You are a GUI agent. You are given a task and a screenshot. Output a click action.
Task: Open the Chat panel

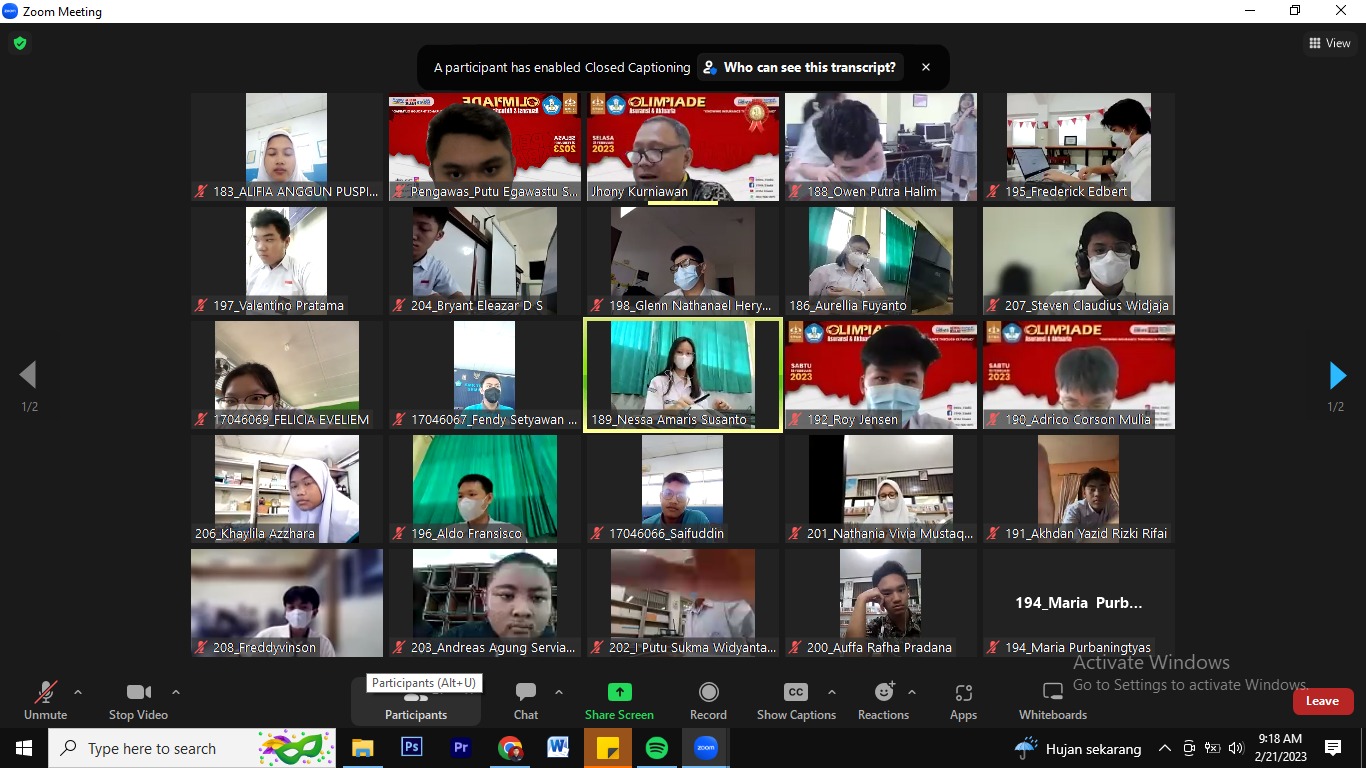pyautogui.click(x=526, y=700)
